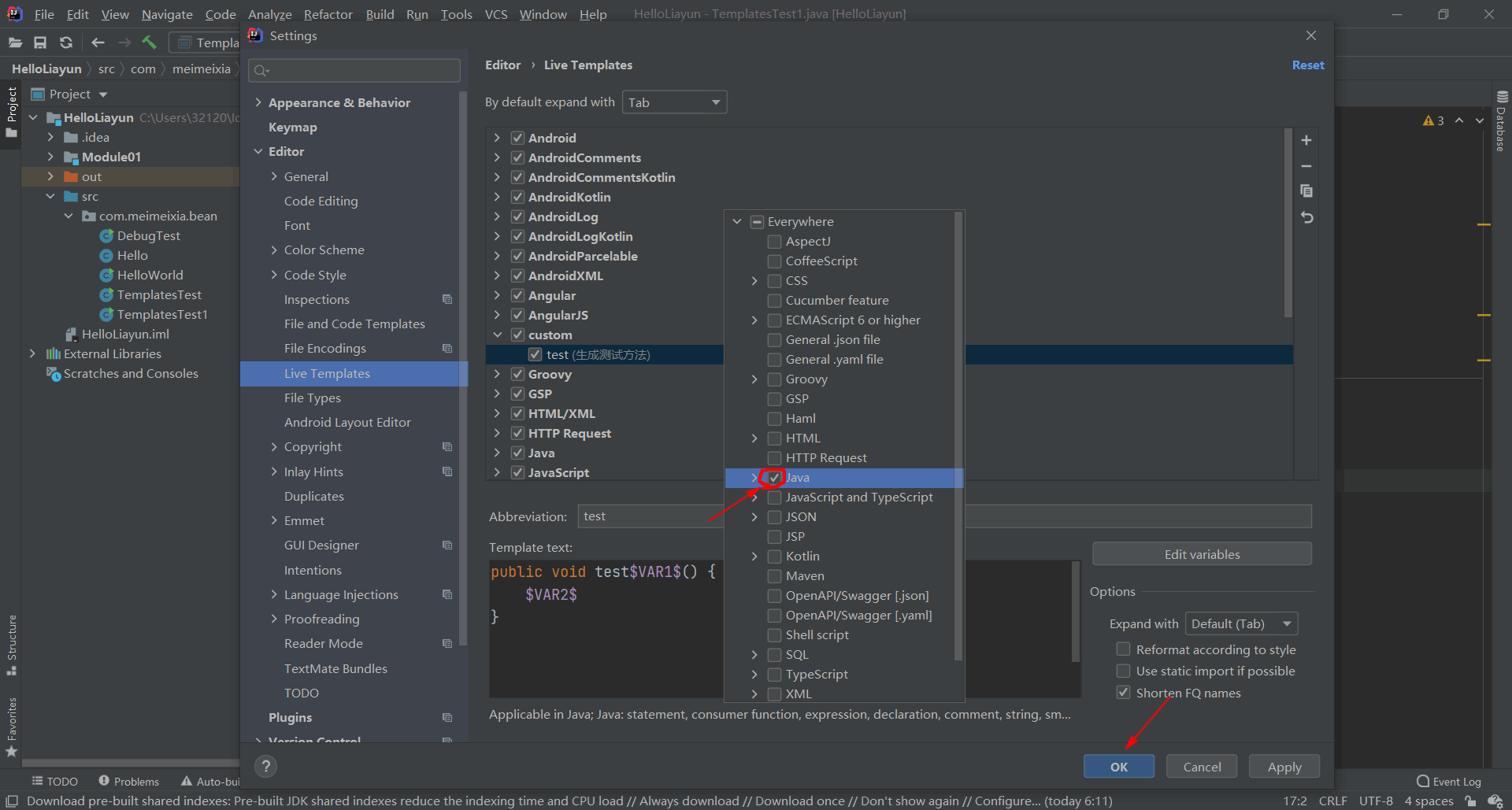Open the VCS menu

[496, 14]
